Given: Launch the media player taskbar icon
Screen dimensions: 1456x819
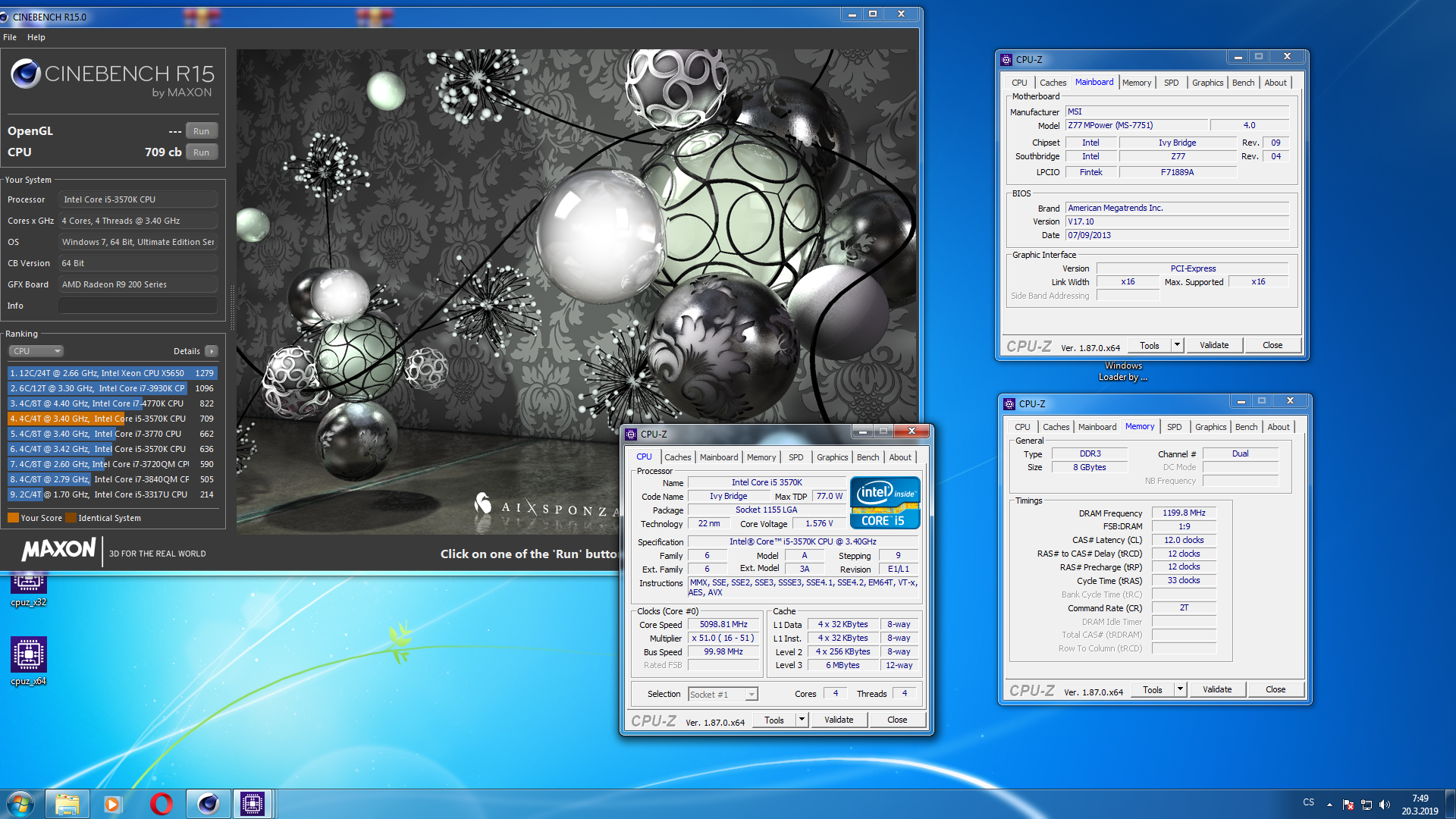Looking at the screenshot, I should click(x=112, y=804).
